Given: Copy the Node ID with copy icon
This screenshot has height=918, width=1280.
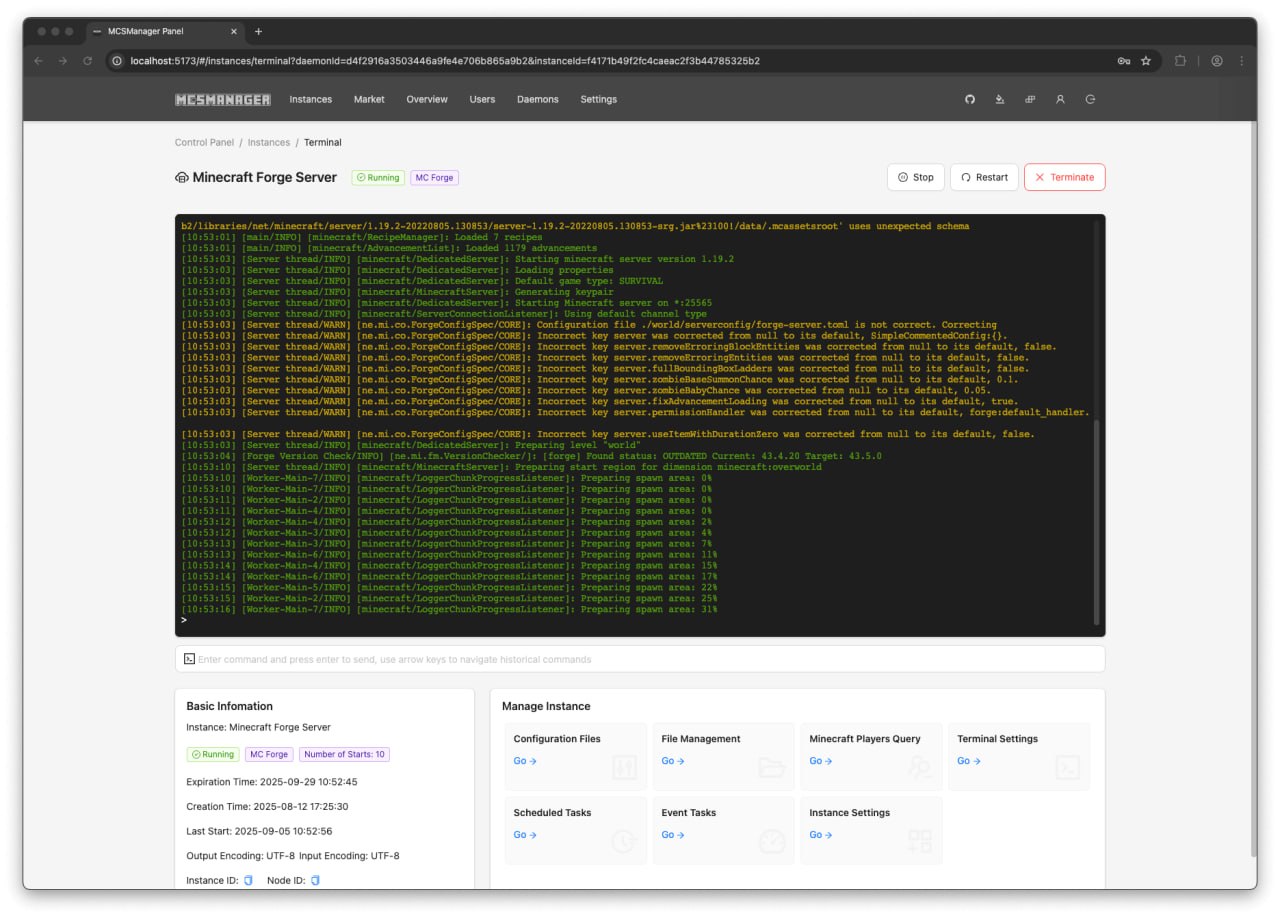Looking at the screenshot, I should point(315,880).
